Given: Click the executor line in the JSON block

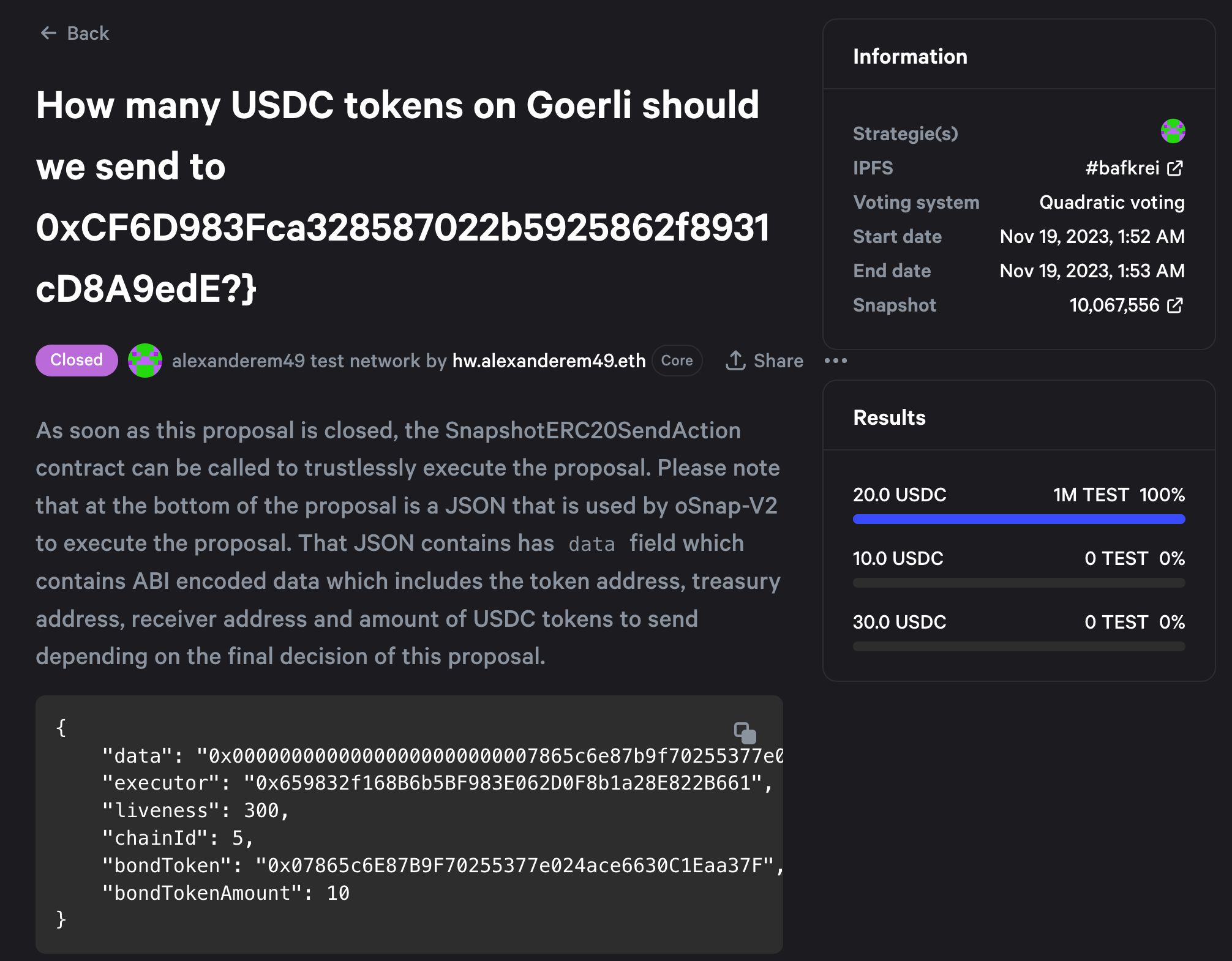Looking at the screenshot, I should 437,783.
